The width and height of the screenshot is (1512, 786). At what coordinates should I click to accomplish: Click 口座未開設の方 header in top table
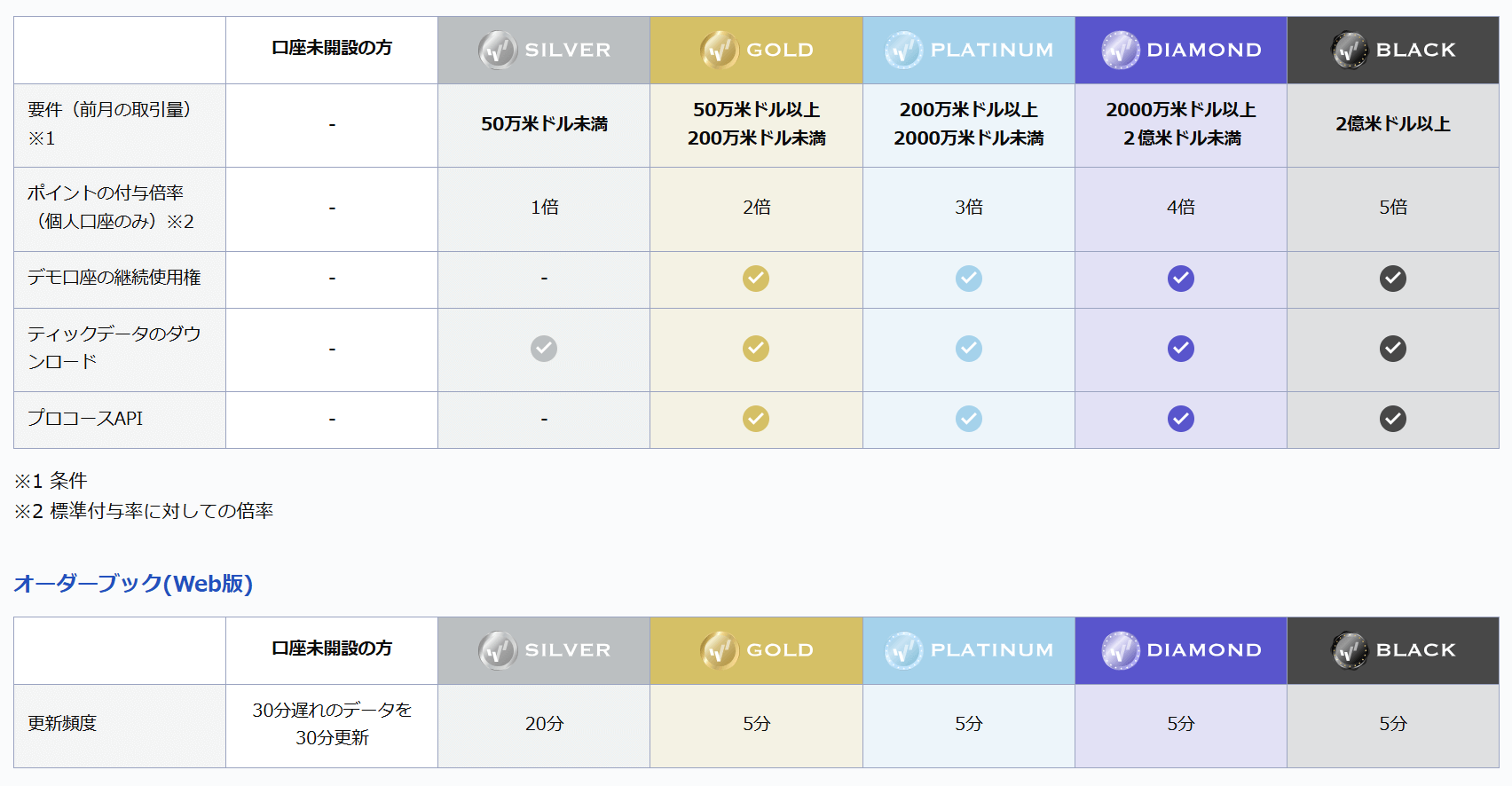[332, 48]
